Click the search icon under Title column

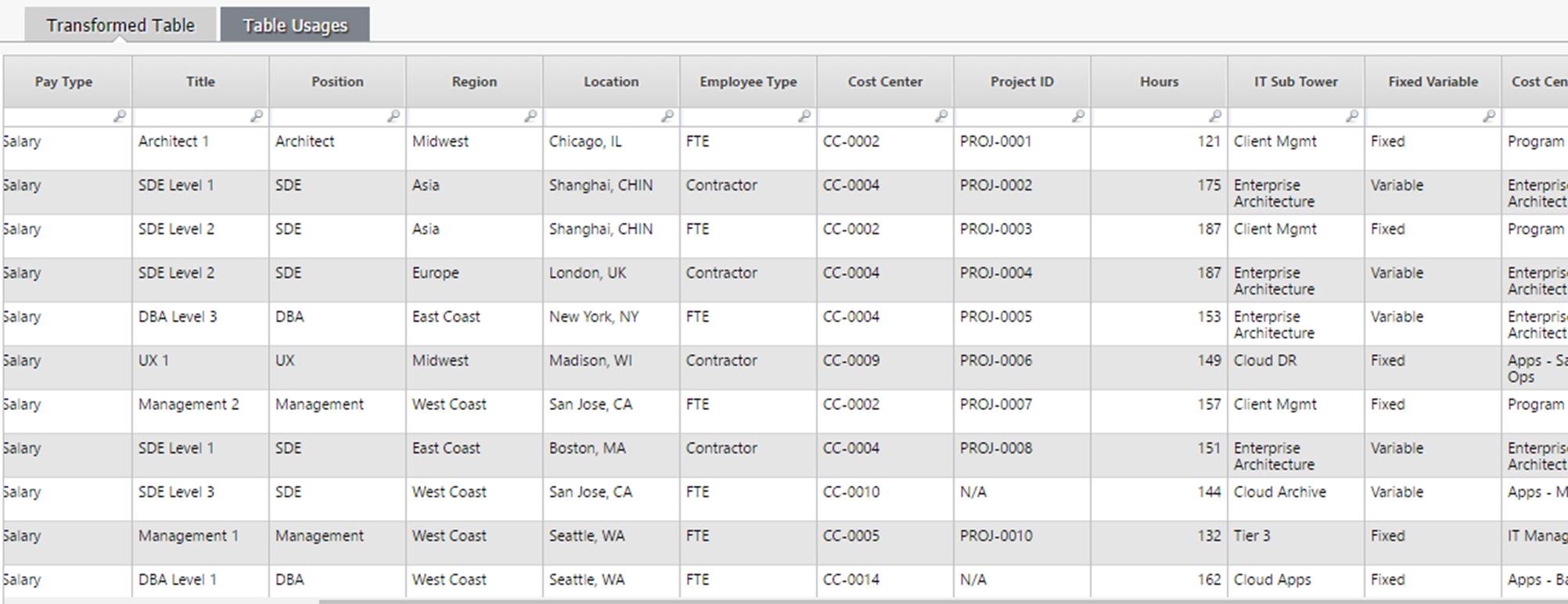tap(257, 117)
